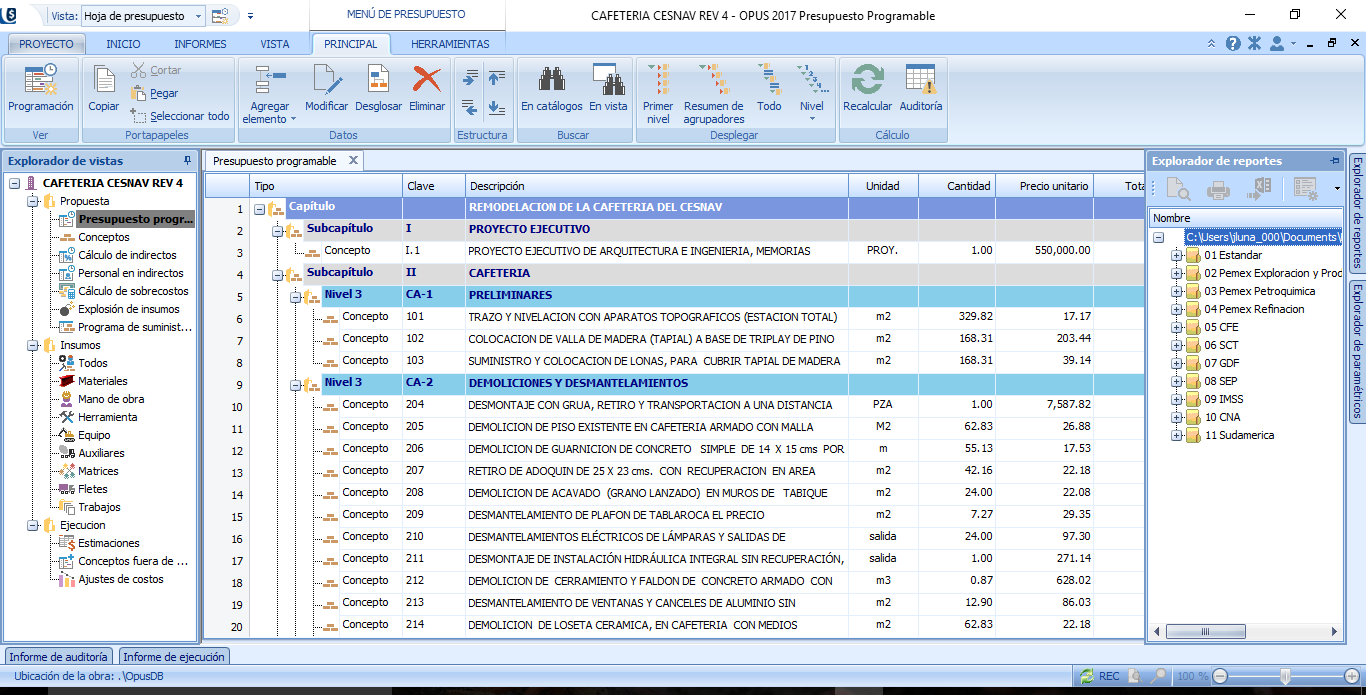
Task: Click Primer nivel display icon
Action: pos(658,80)
